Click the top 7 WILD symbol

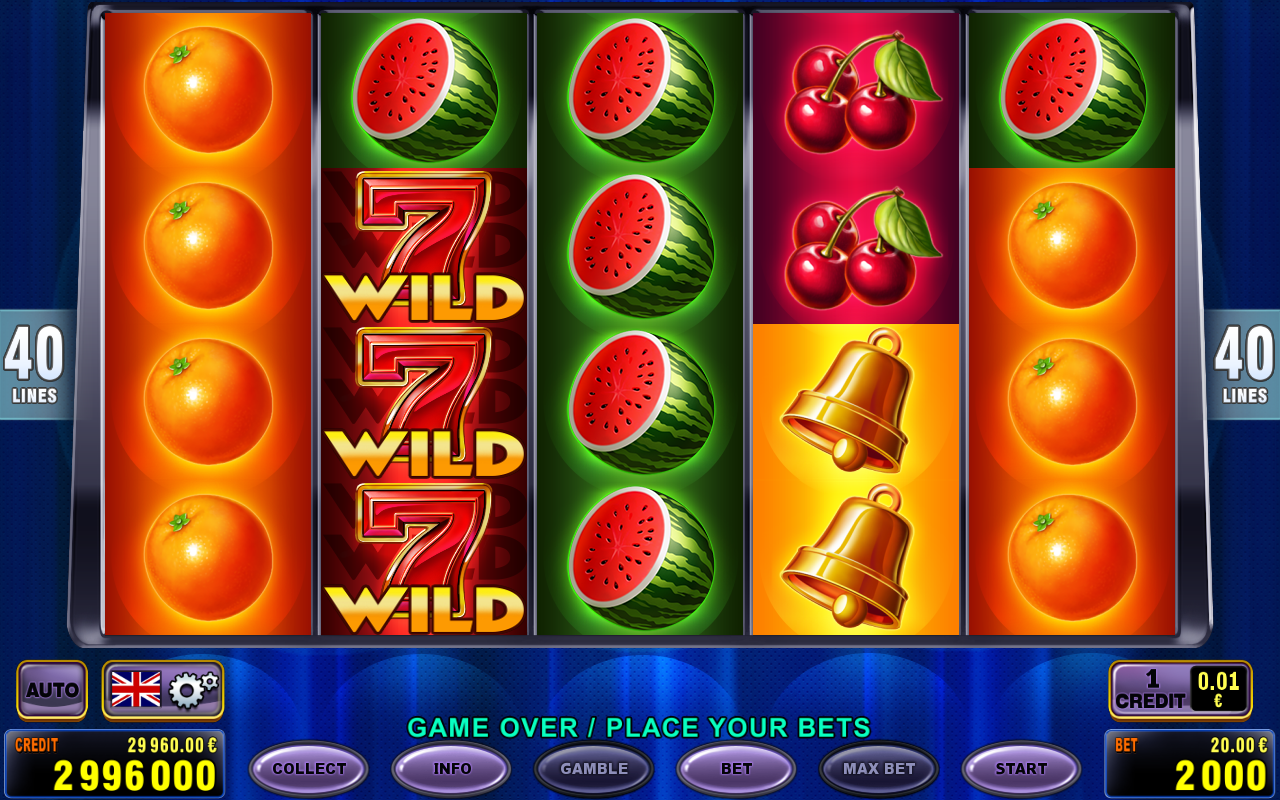424,246
